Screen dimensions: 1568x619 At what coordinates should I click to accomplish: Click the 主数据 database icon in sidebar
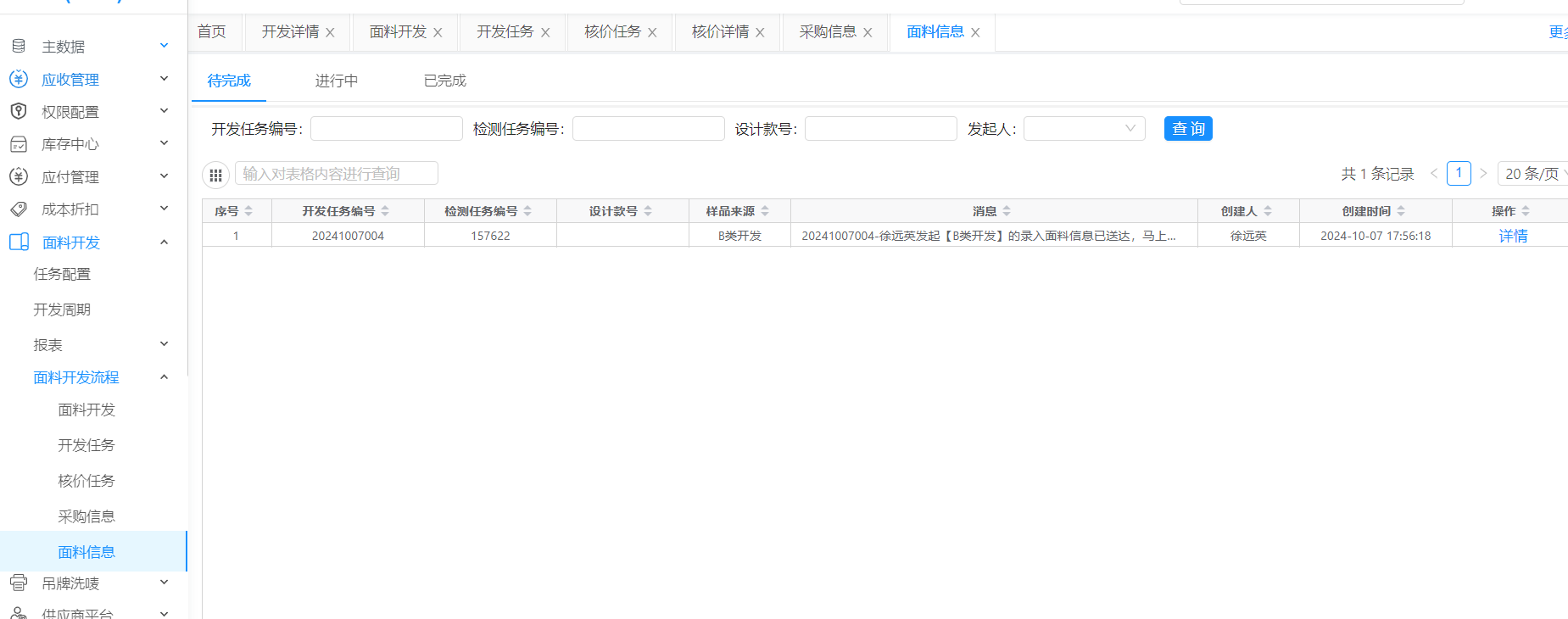19,46
